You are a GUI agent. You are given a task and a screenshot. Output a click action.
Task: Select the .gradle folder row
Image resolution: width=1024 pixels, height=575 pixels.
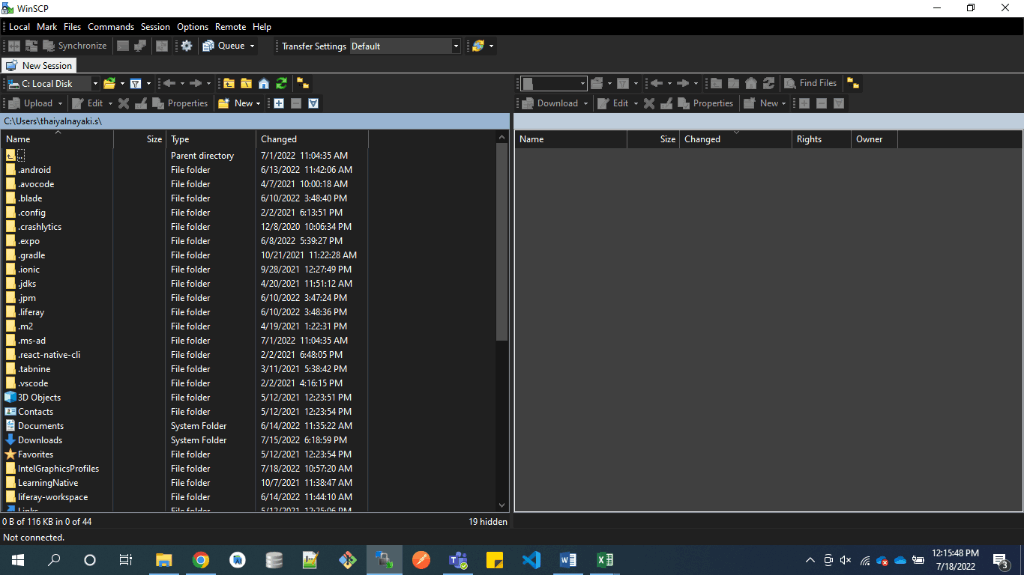[183, 255]
